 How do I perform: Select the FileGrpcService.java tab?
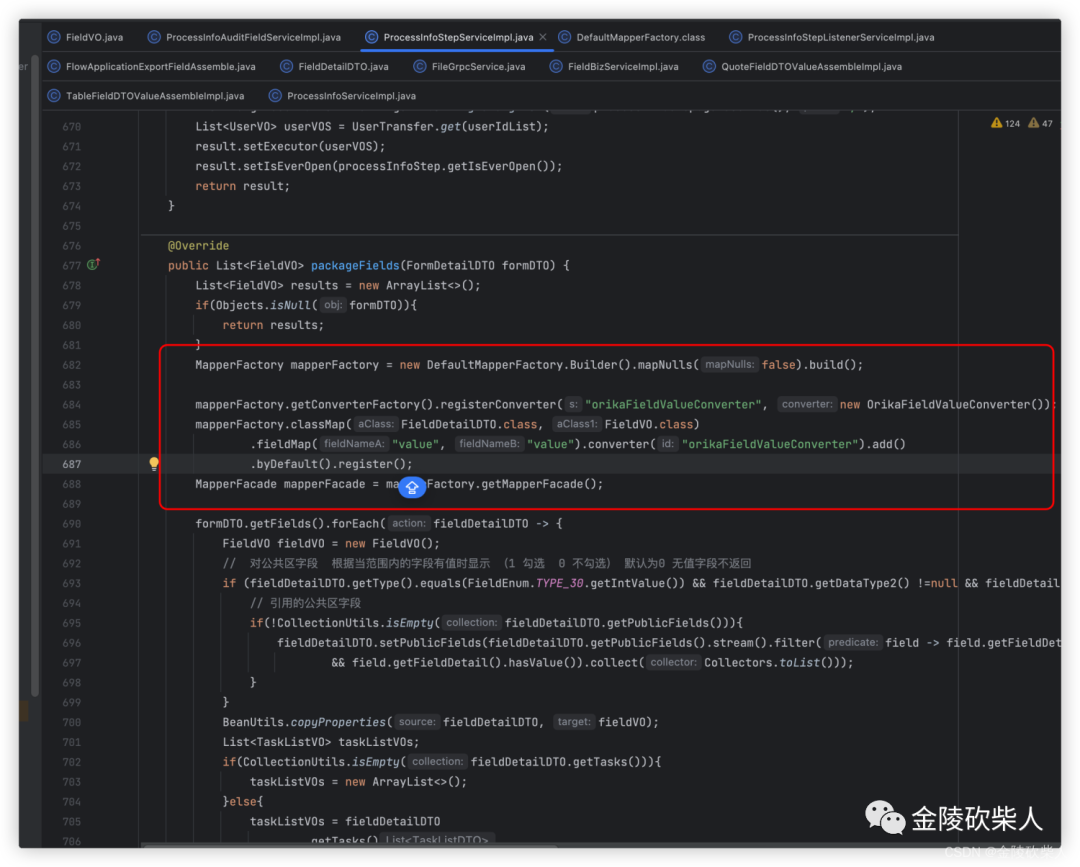[469, 67]
